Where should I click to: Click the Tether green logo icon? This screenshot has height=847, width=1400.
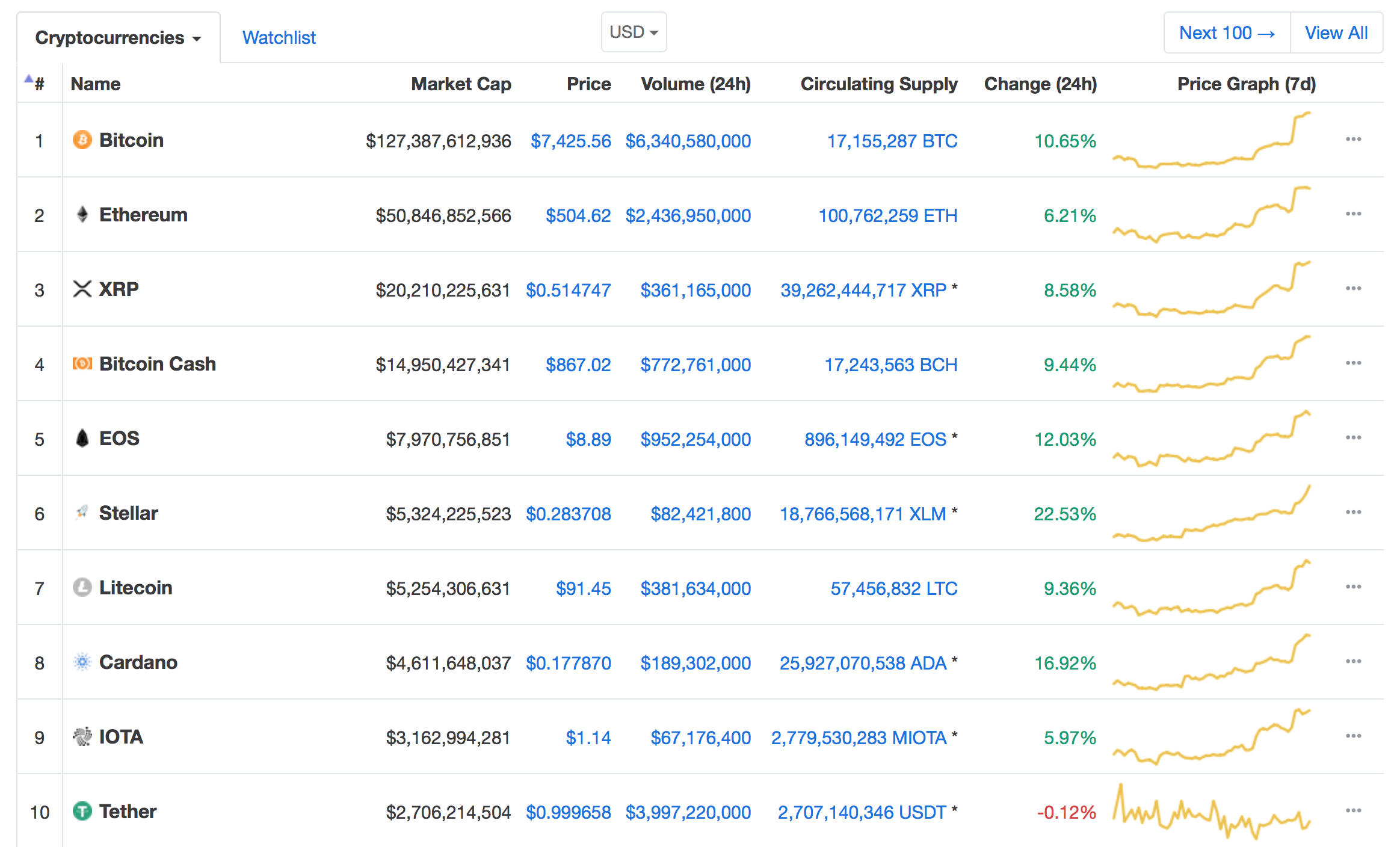[82, 812]
